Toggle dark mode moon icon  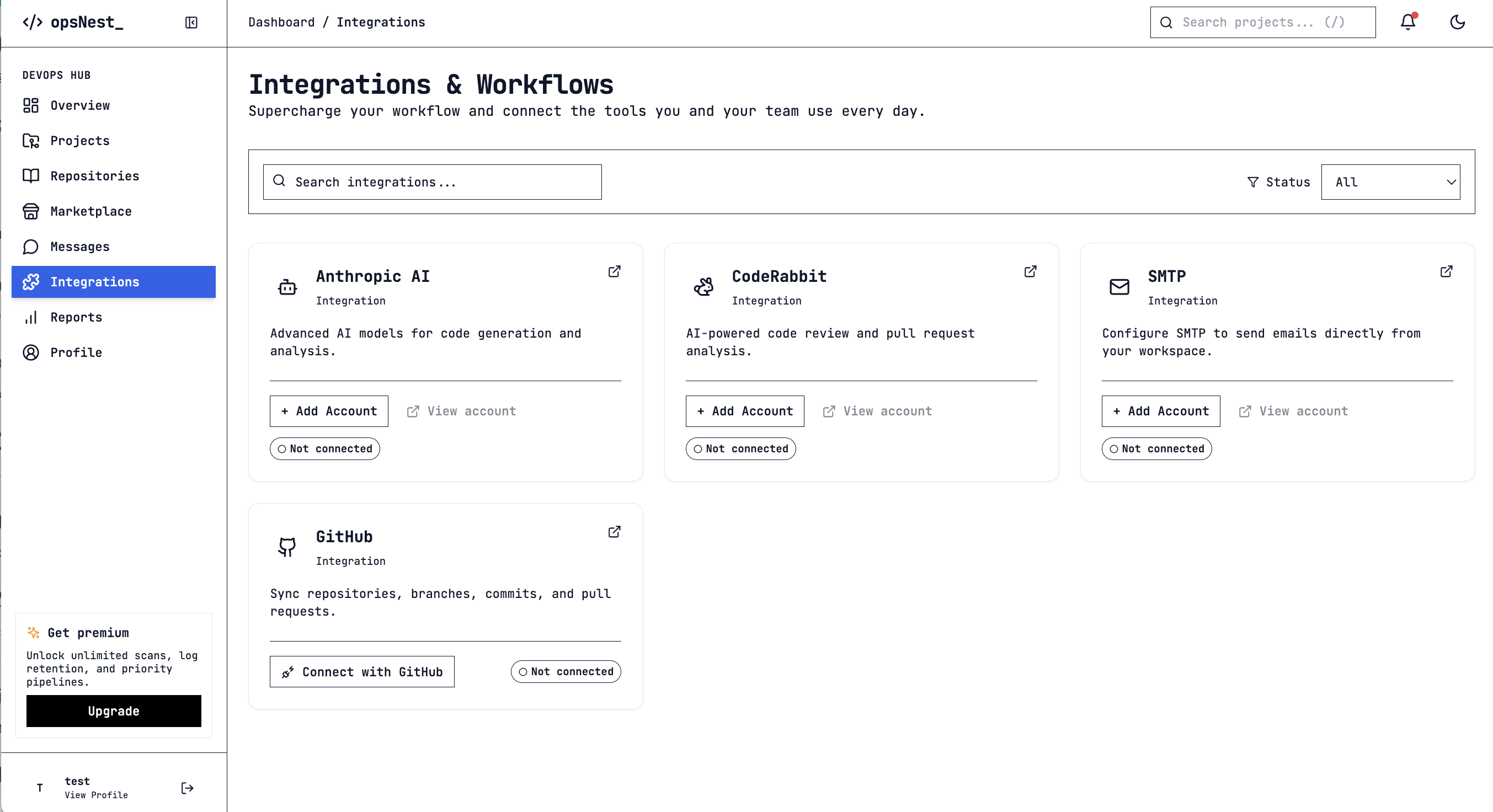(1457, 22)
